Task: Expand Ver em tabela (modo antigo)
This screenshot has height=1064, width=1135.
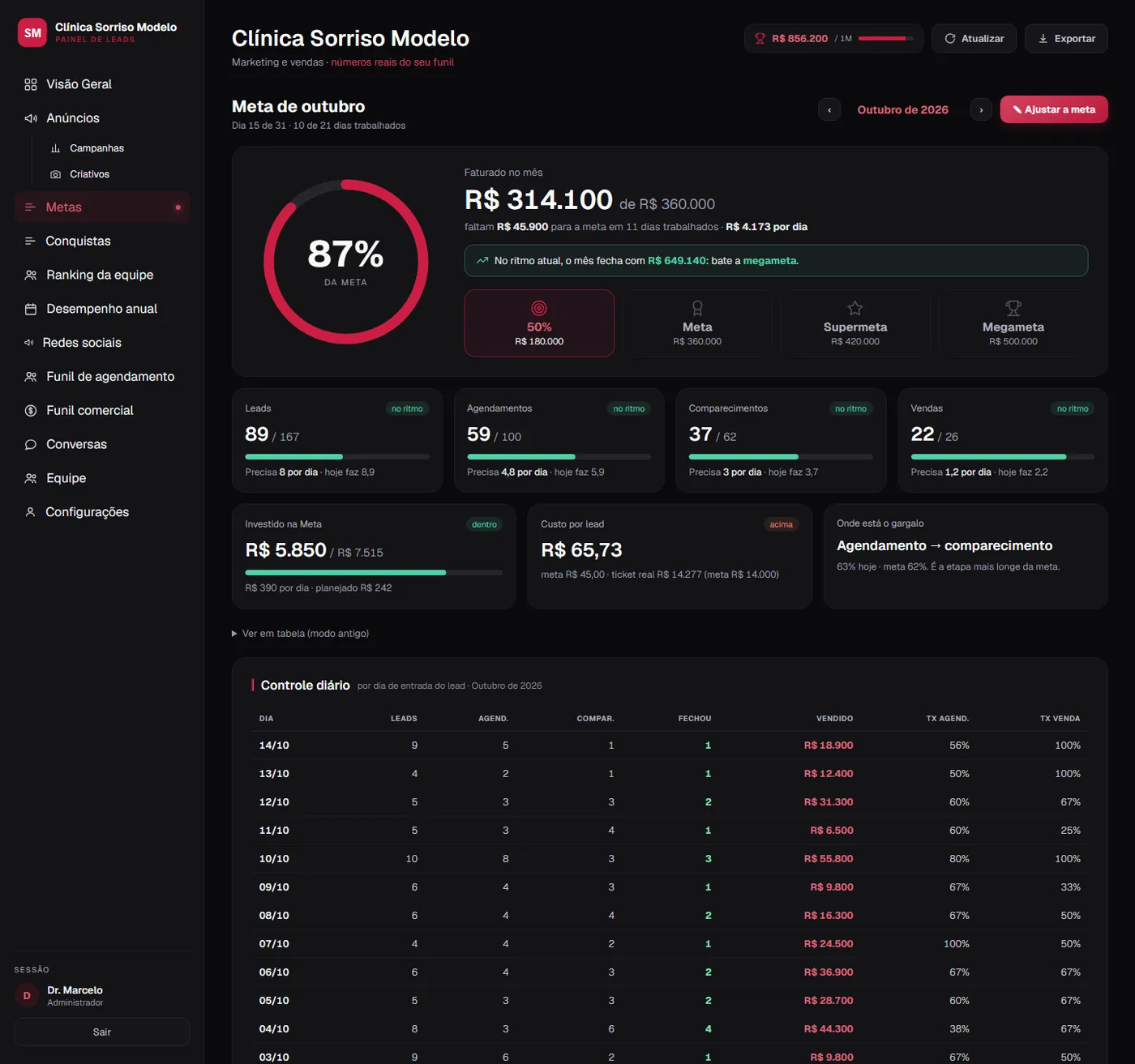Action: tap(300, 634)
